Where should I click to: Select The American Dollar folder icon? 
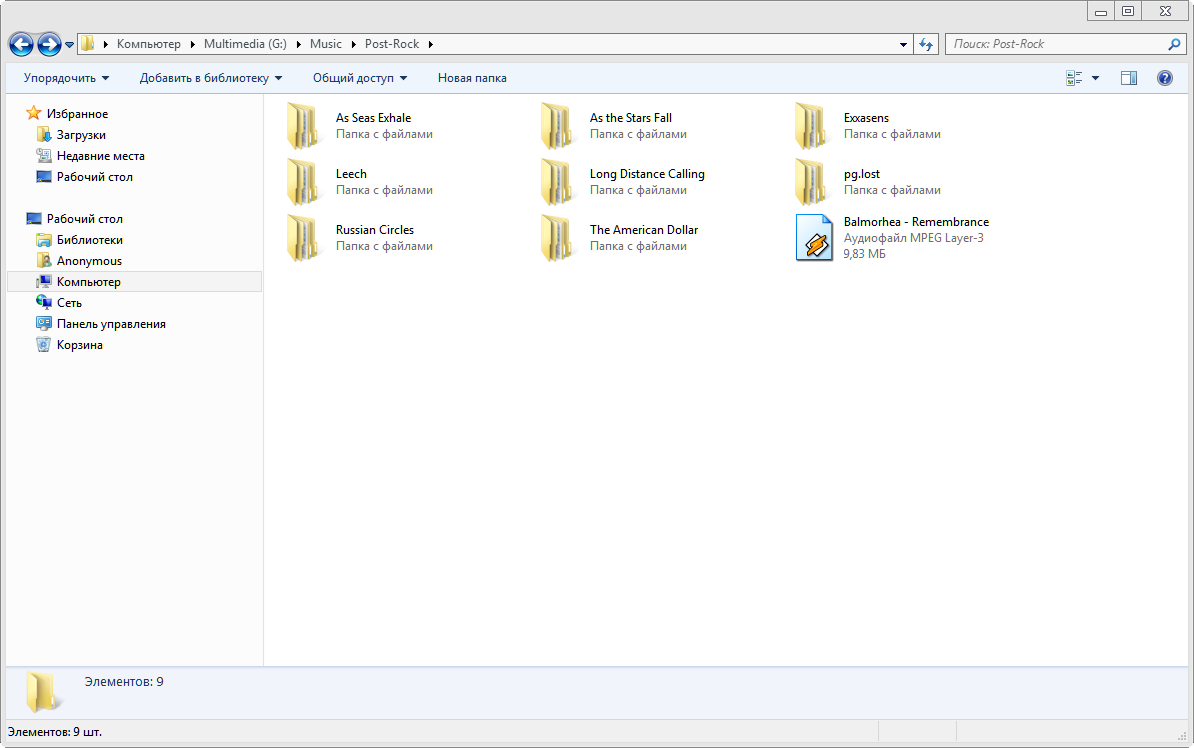[x=557, y=238]
